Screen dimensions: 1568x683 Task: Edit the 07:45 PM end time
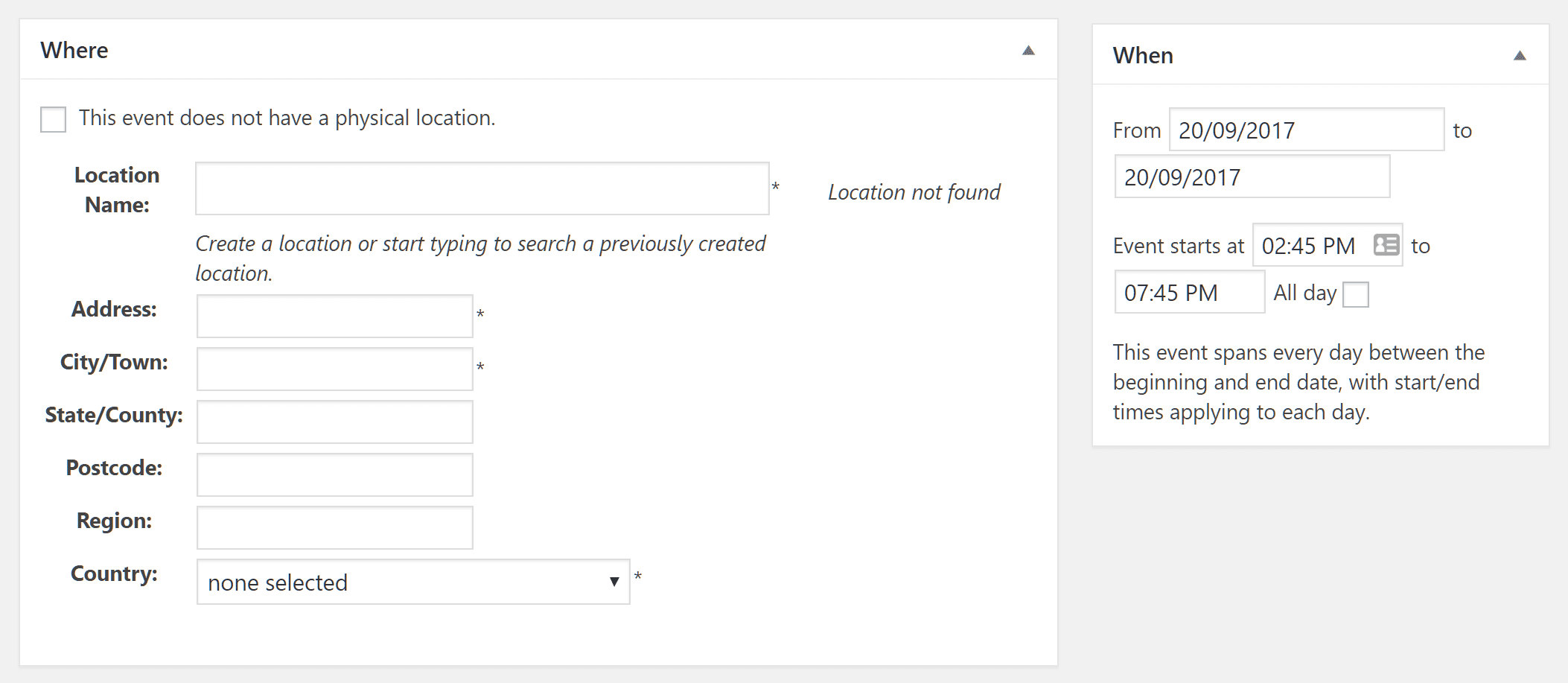coord(1188,292)
